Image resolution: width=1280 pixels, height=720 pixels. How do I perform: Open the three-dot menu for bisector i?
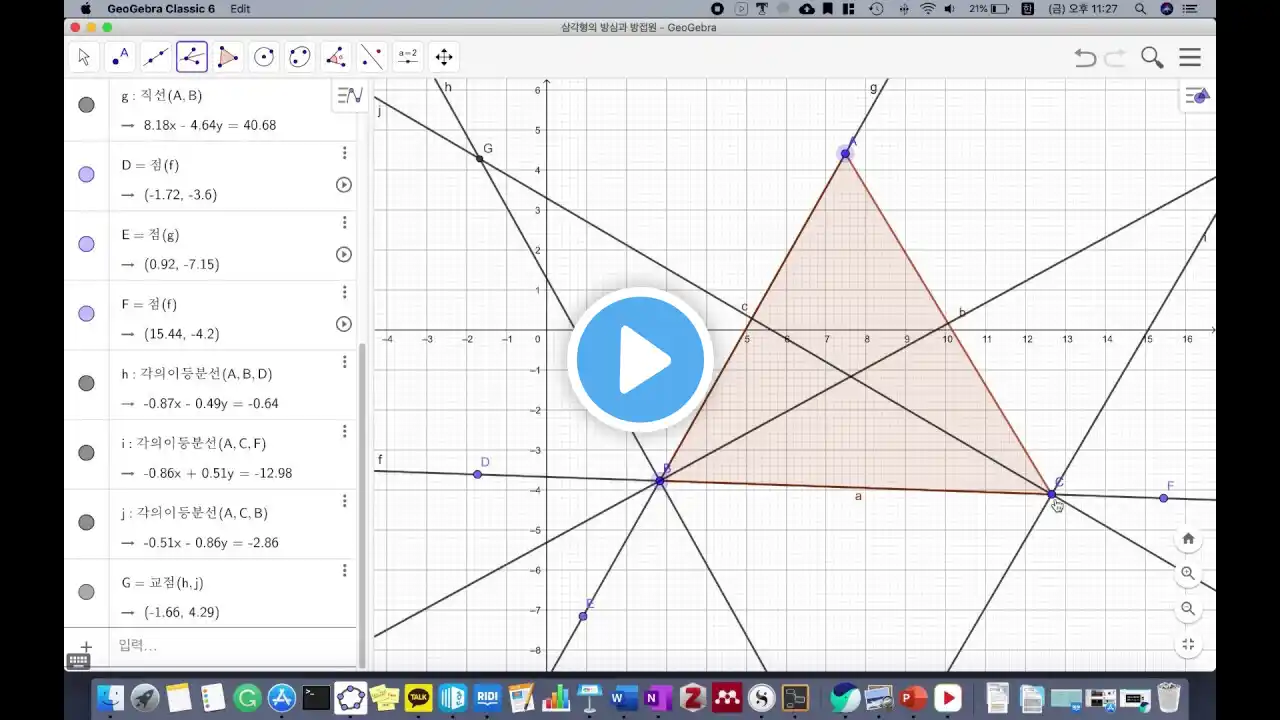coord(344,431)
